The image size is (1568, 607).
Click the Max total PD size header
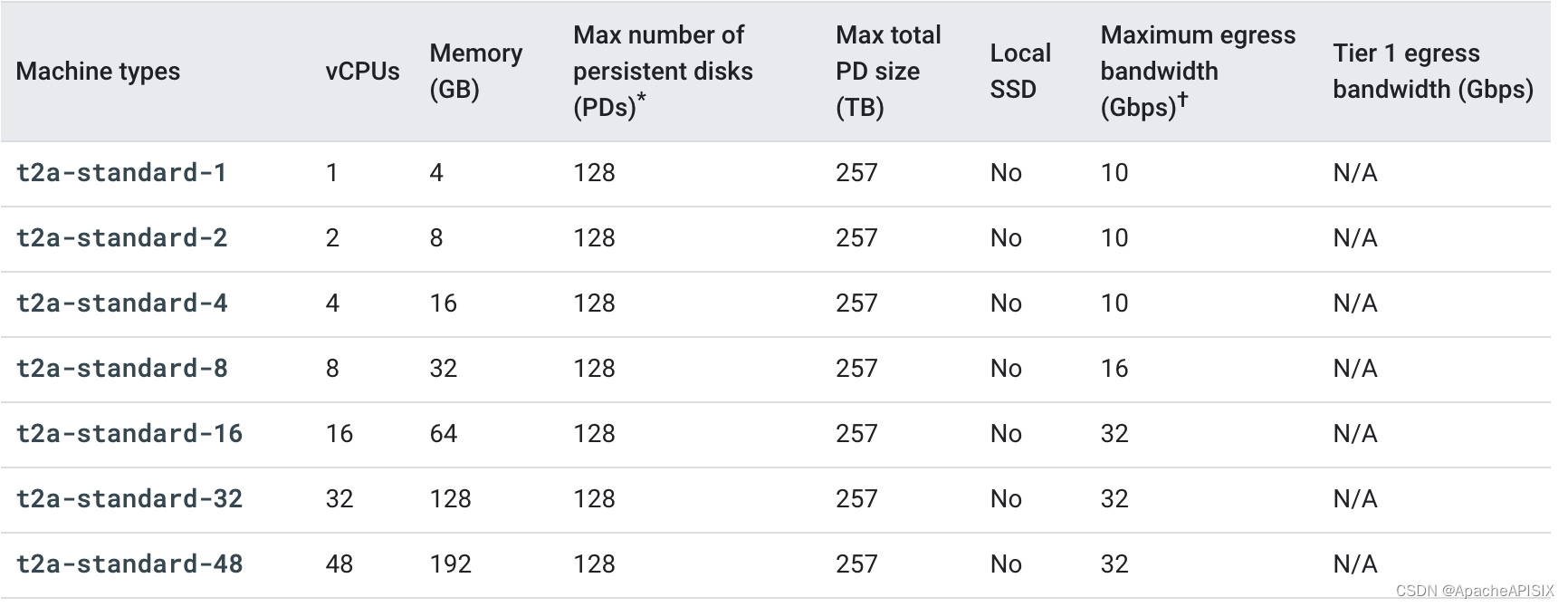(887, 71)
